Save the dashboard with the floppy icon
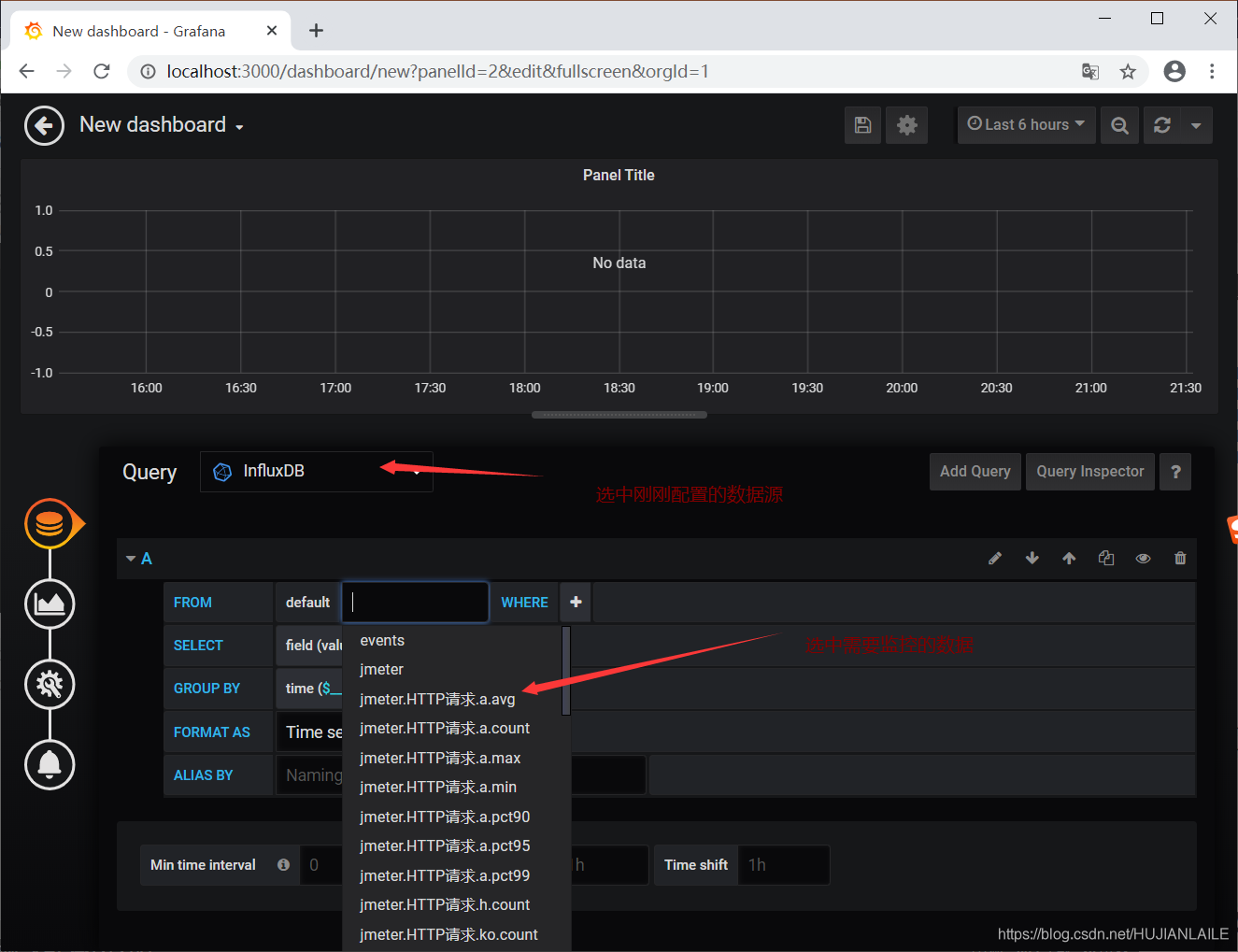Viewport: 1238px width, 952px height. point(863,125)
